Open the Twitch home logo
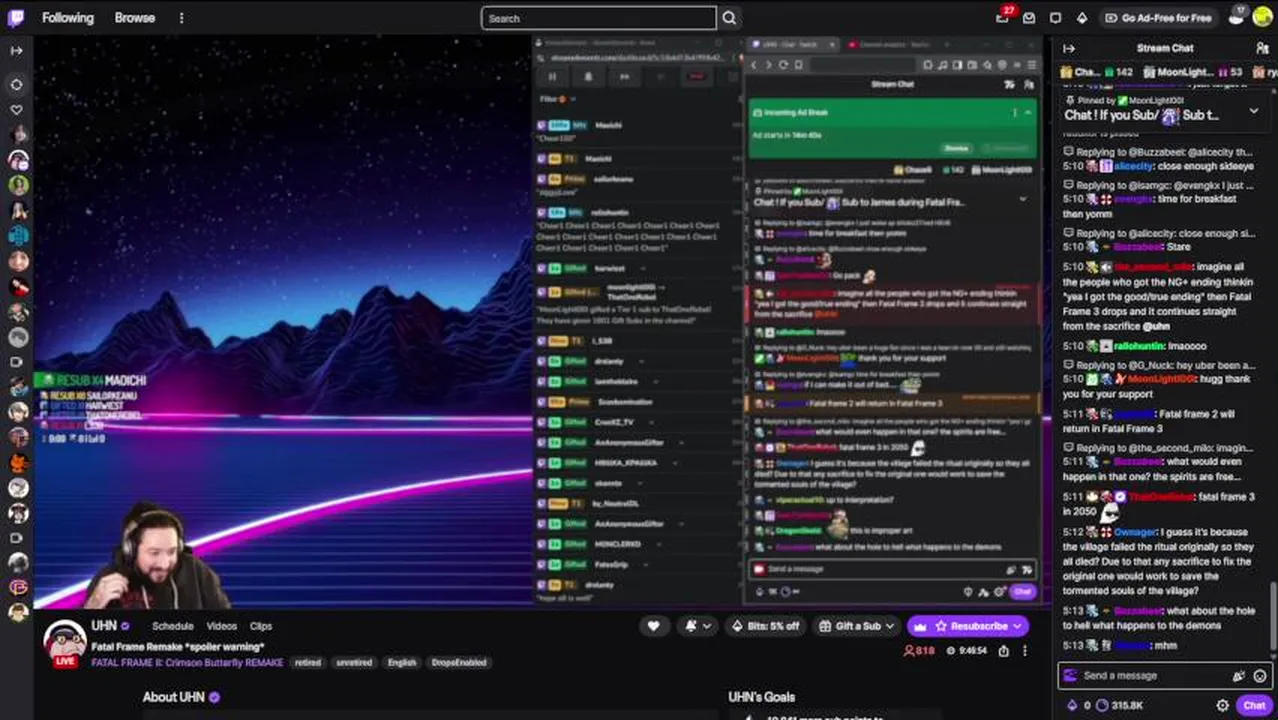Viewport: 1278px width, 720px height. (x=16, y=17)
